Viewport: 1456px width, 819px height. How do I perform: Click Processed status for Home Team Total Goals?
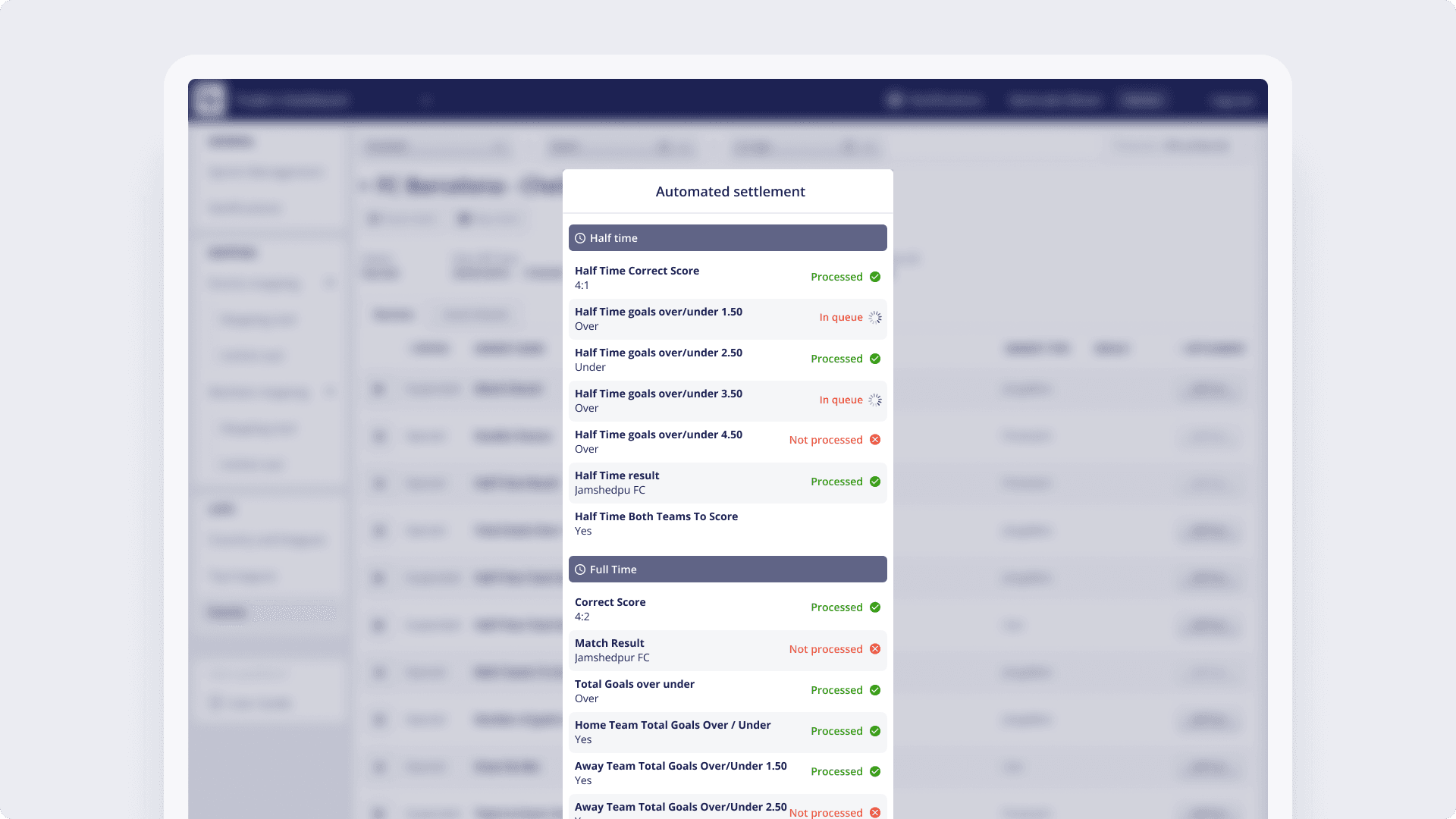836,731
